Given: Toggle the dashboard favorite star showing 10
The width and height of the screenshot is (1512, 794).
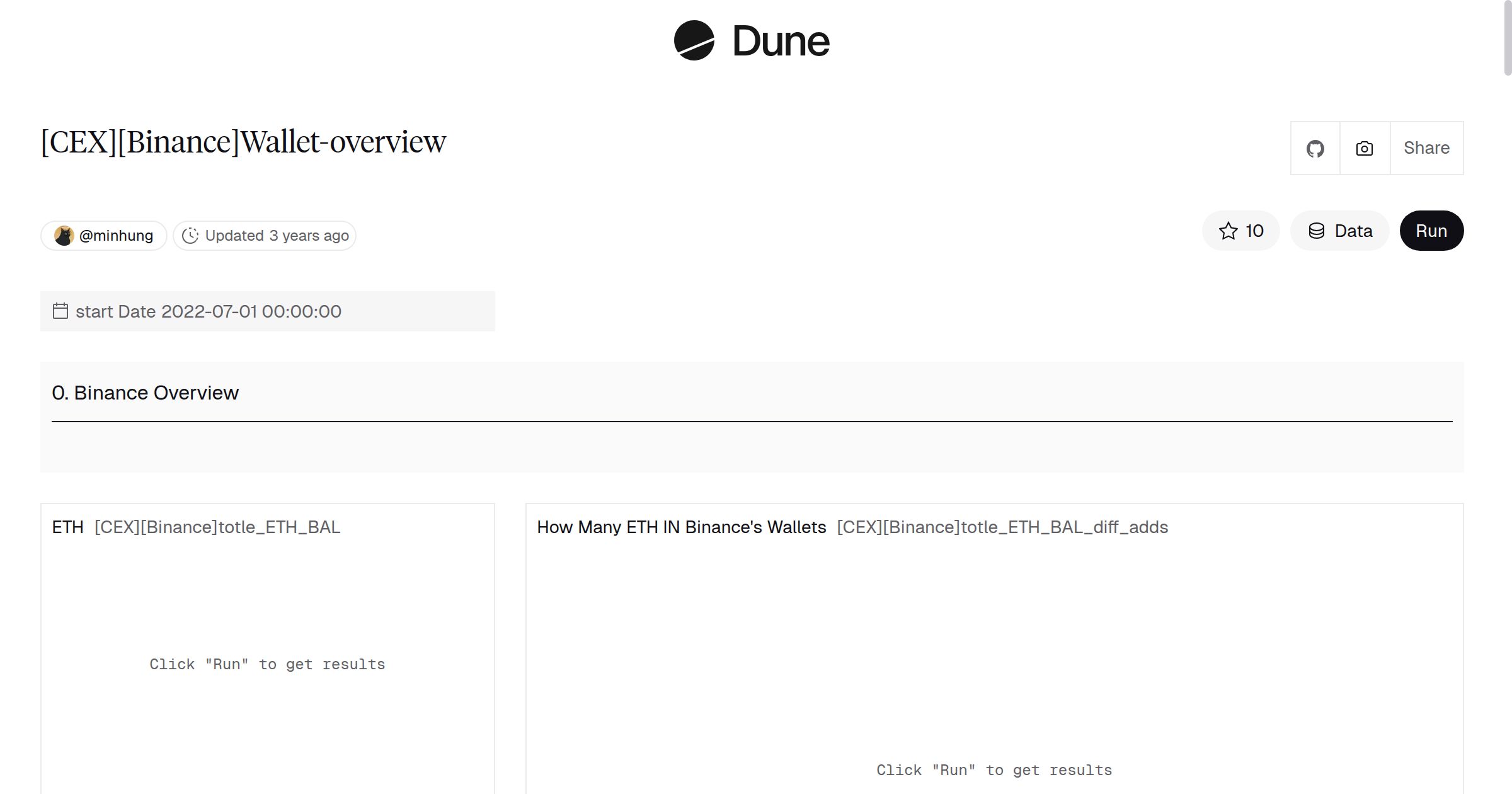Looking at the screenshot, I should coord(1240,231).
